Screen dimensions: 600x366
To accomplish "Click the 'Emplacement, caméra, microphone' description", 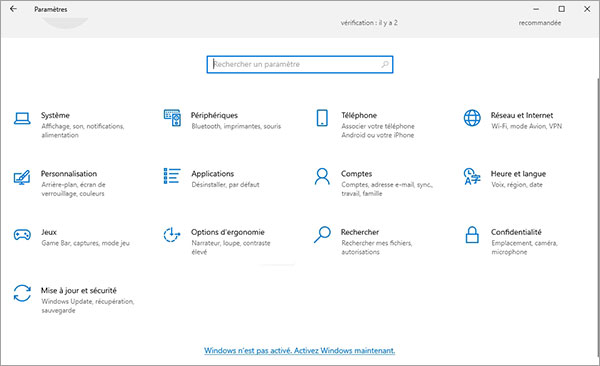I will (x=524, y=247).
